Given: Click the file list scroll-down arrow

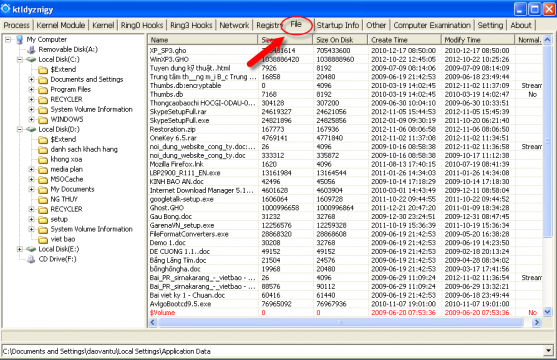Looking at the screenshot, I should click(x=547, y=312).
